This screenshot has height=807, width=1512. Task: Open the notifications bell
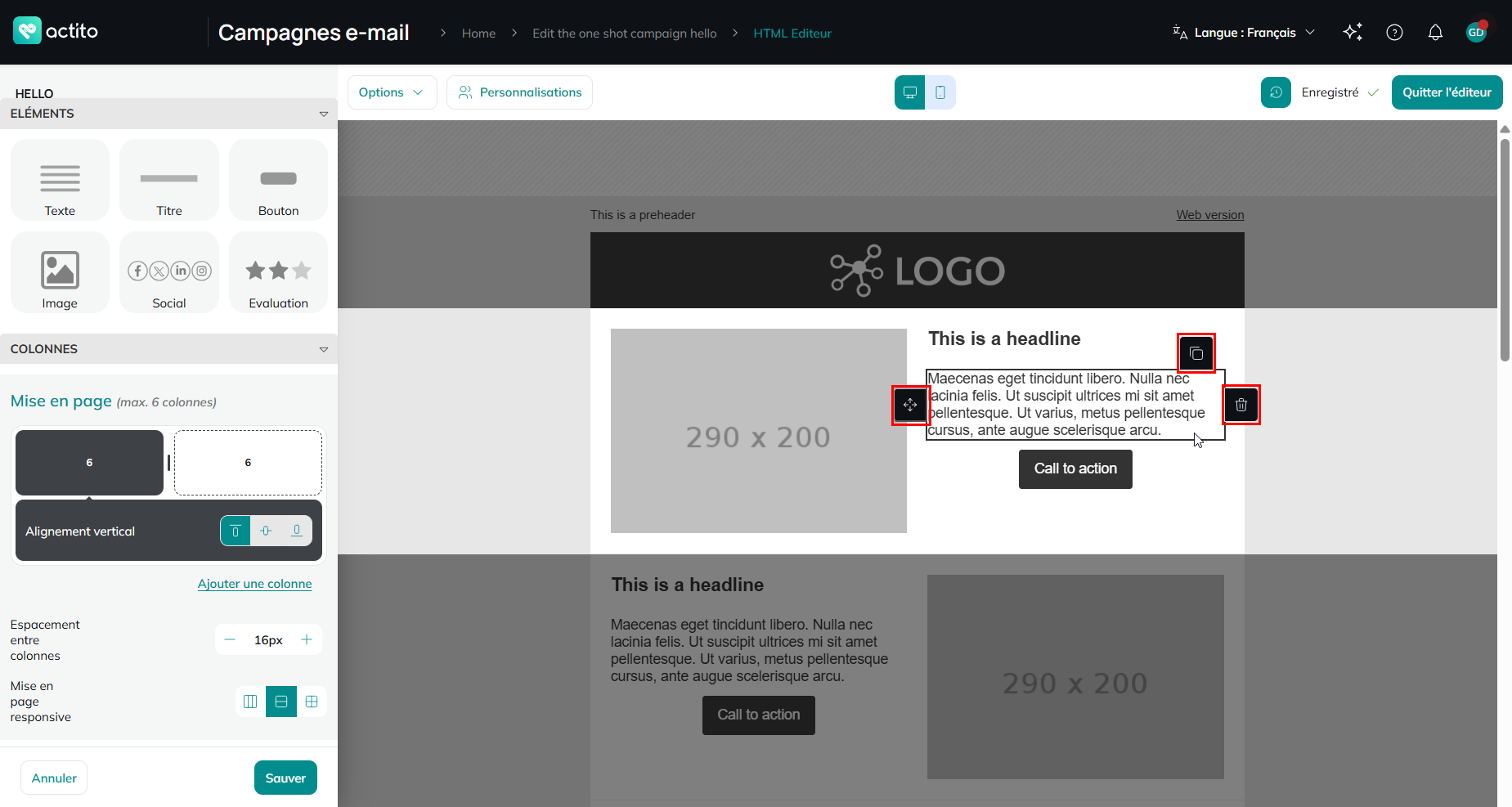[x=1435, y=32]
